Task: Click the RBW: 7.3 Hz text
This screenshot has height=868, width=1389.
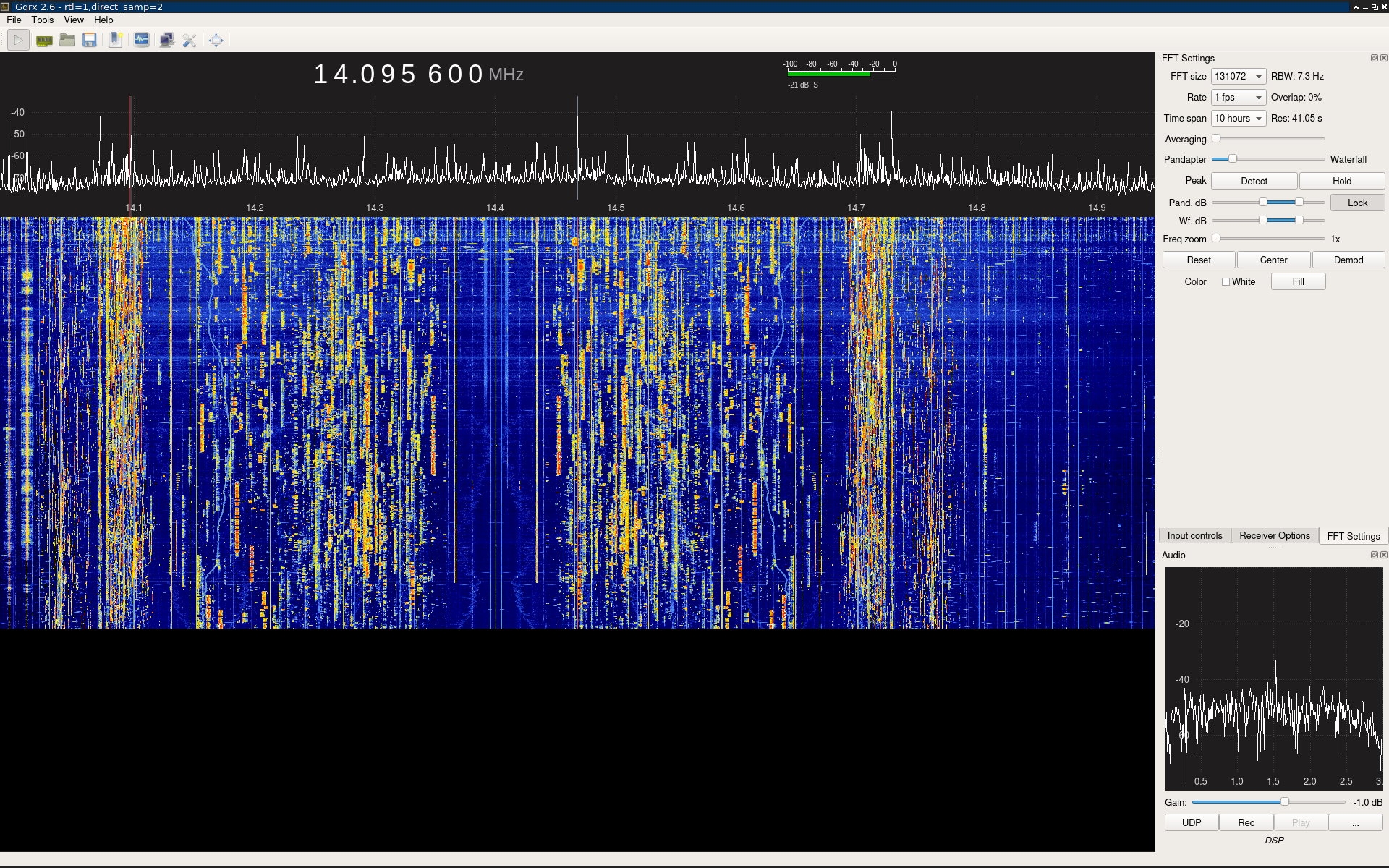Action: tap(1297, 76)
